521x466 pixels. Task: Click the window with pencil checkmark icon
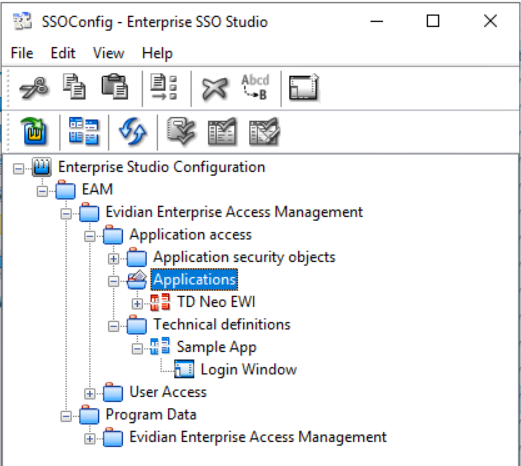[264, 132]
